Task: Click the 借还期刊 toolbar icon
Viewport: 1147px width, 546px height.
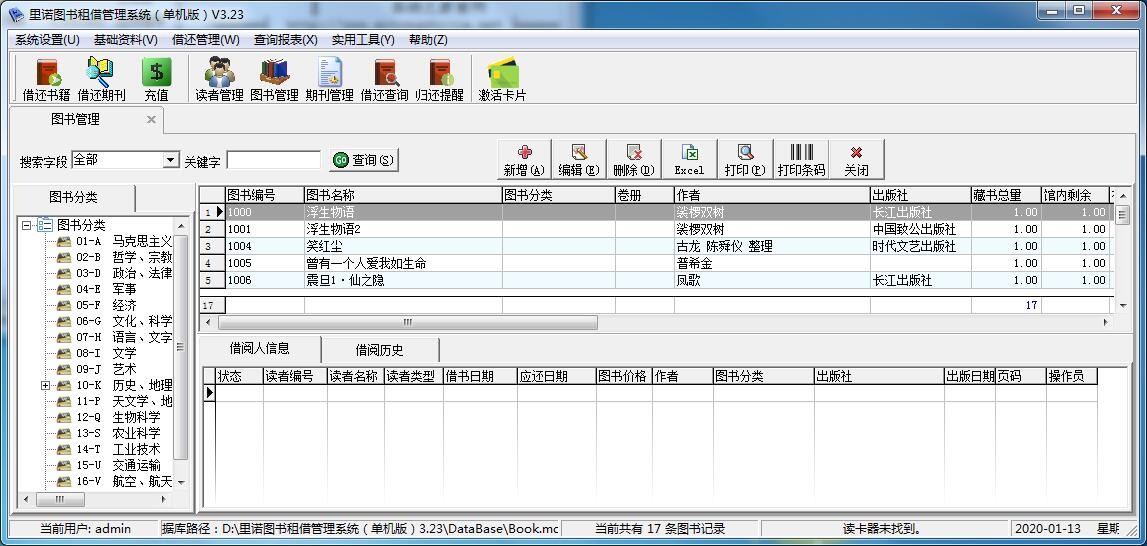Action: click(x=101, y=80)
